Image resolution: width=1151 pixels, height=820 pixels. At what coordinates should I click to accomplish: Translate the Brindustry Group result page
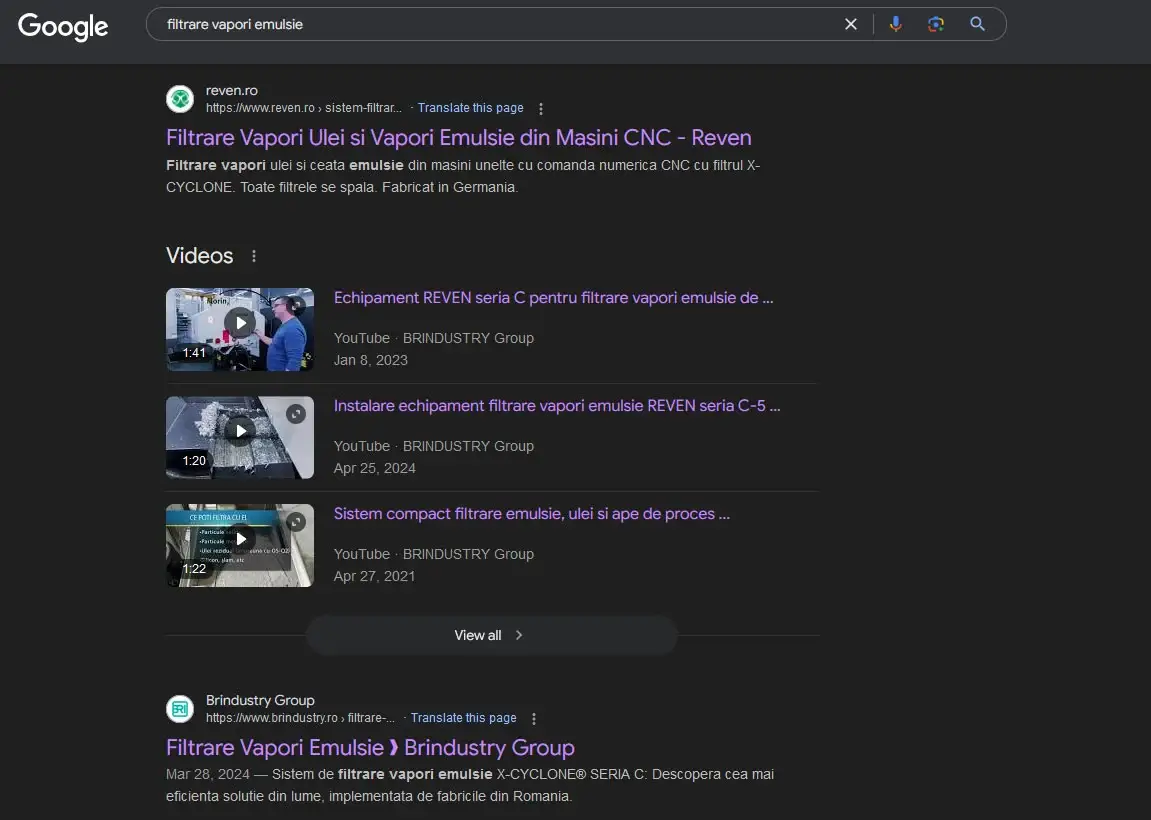463,718
